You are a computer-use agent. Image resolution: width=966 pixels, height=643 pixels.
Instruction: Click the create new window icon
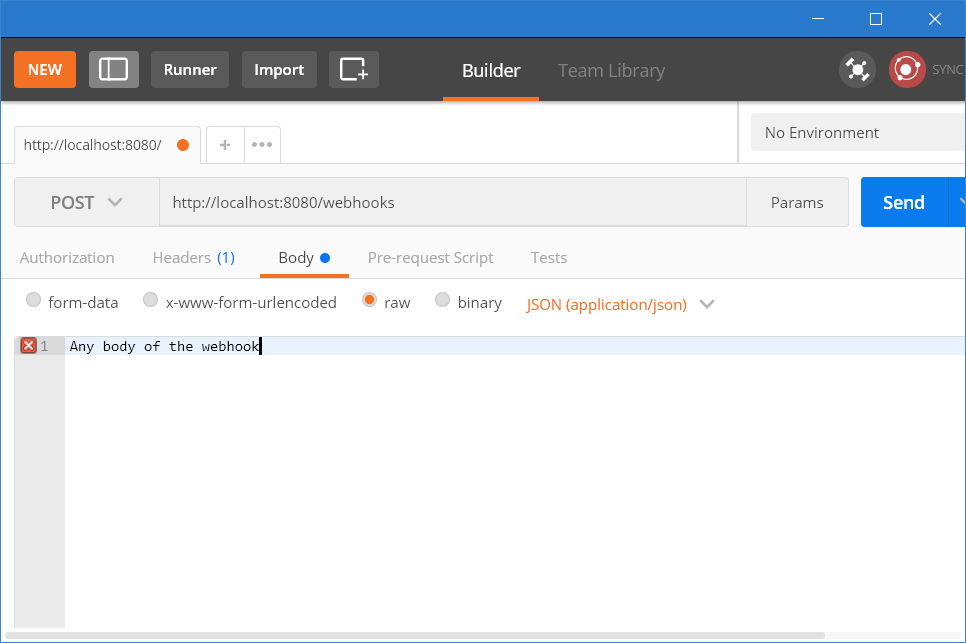[x=353, y=70]
